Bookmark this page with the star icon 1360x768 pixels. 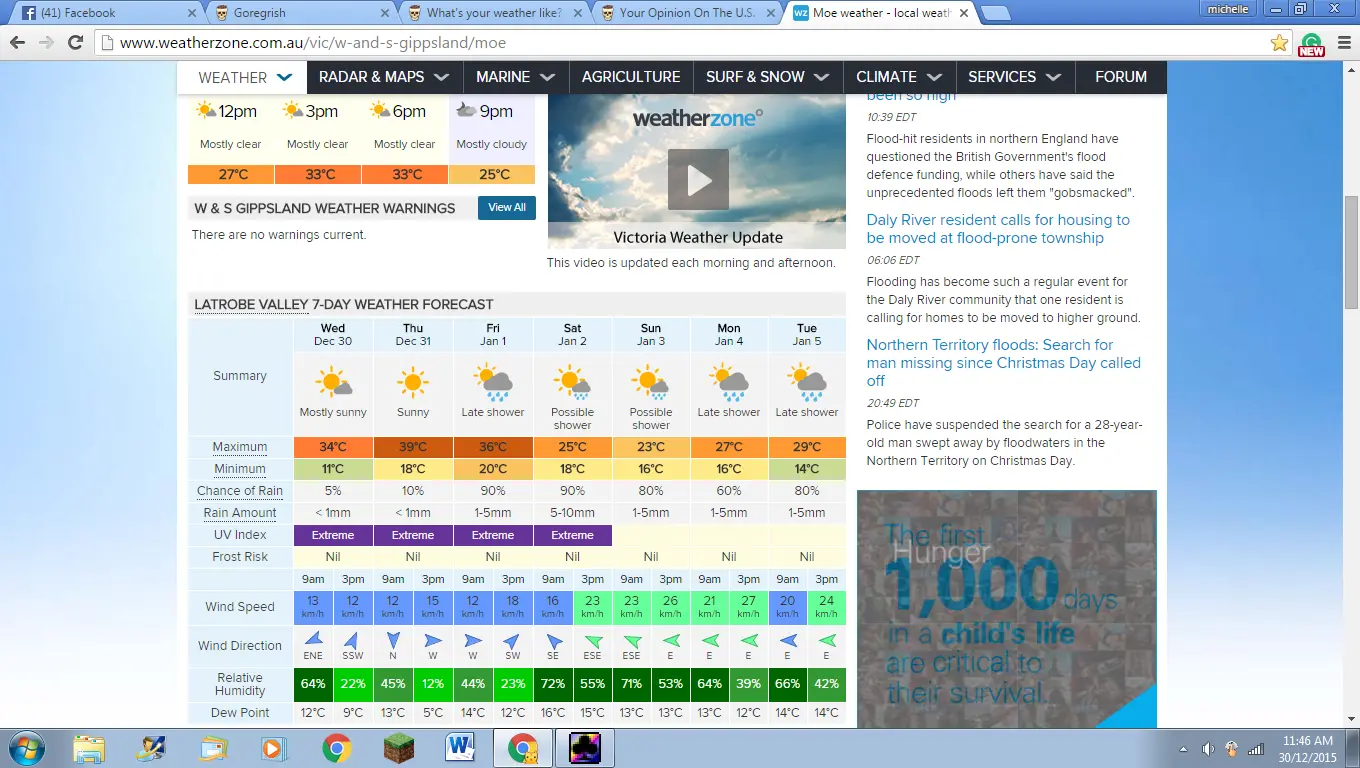click(1279, 43)
